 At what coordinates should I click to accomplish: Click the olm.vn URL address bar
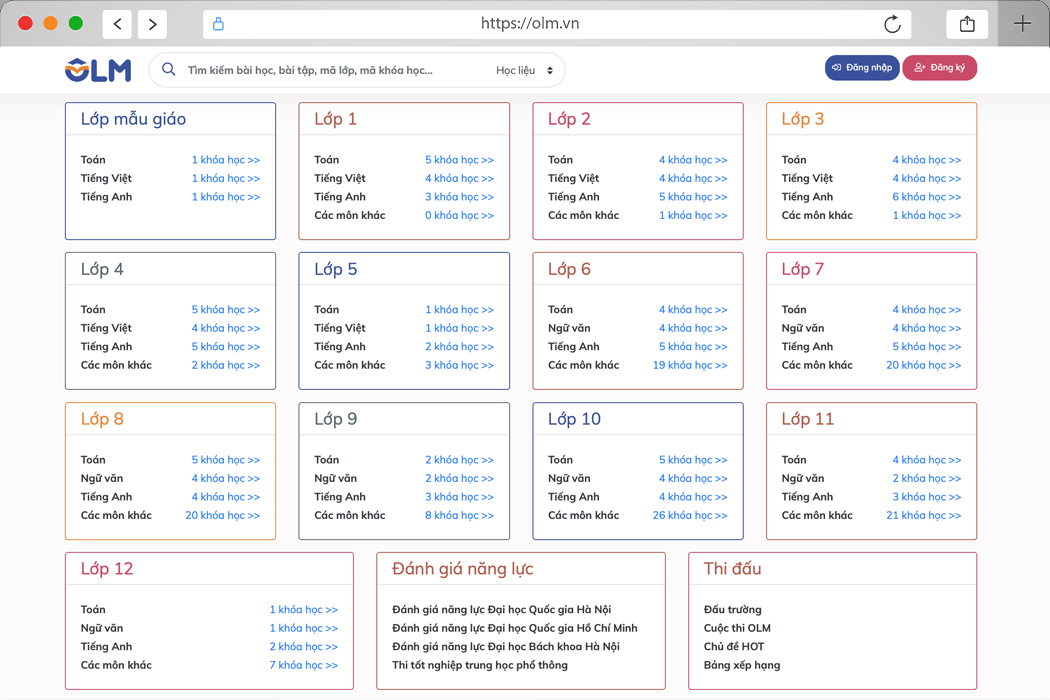click(x=530, y=24)
